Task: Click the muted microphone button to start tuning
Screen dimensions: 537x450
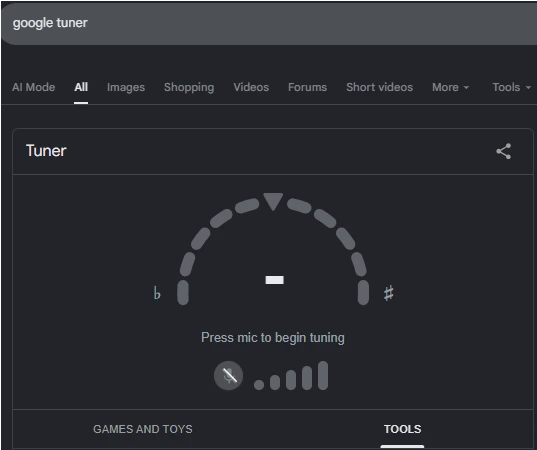Action: point(228,376)
